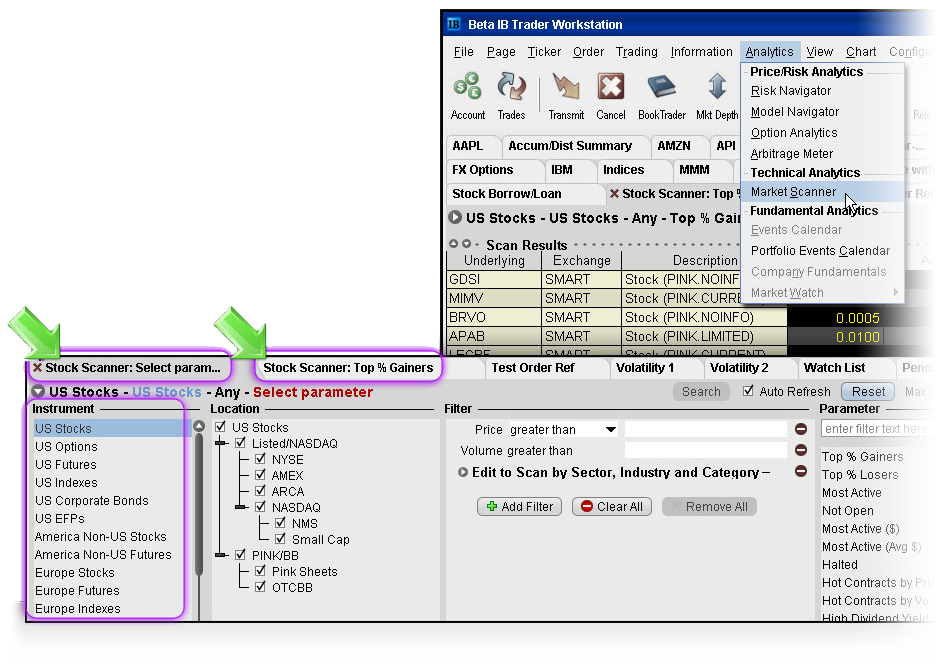Choose Option Analytics menu item
Image resolution: width=948 pixels, height=670 pixels.
click(x=794, y=132)
